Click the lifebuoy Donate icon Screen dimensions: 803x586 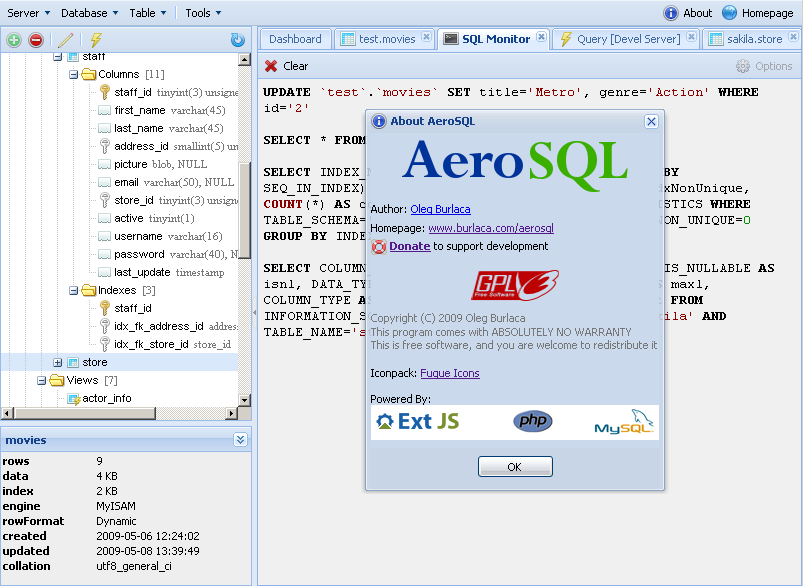point(378,247)
